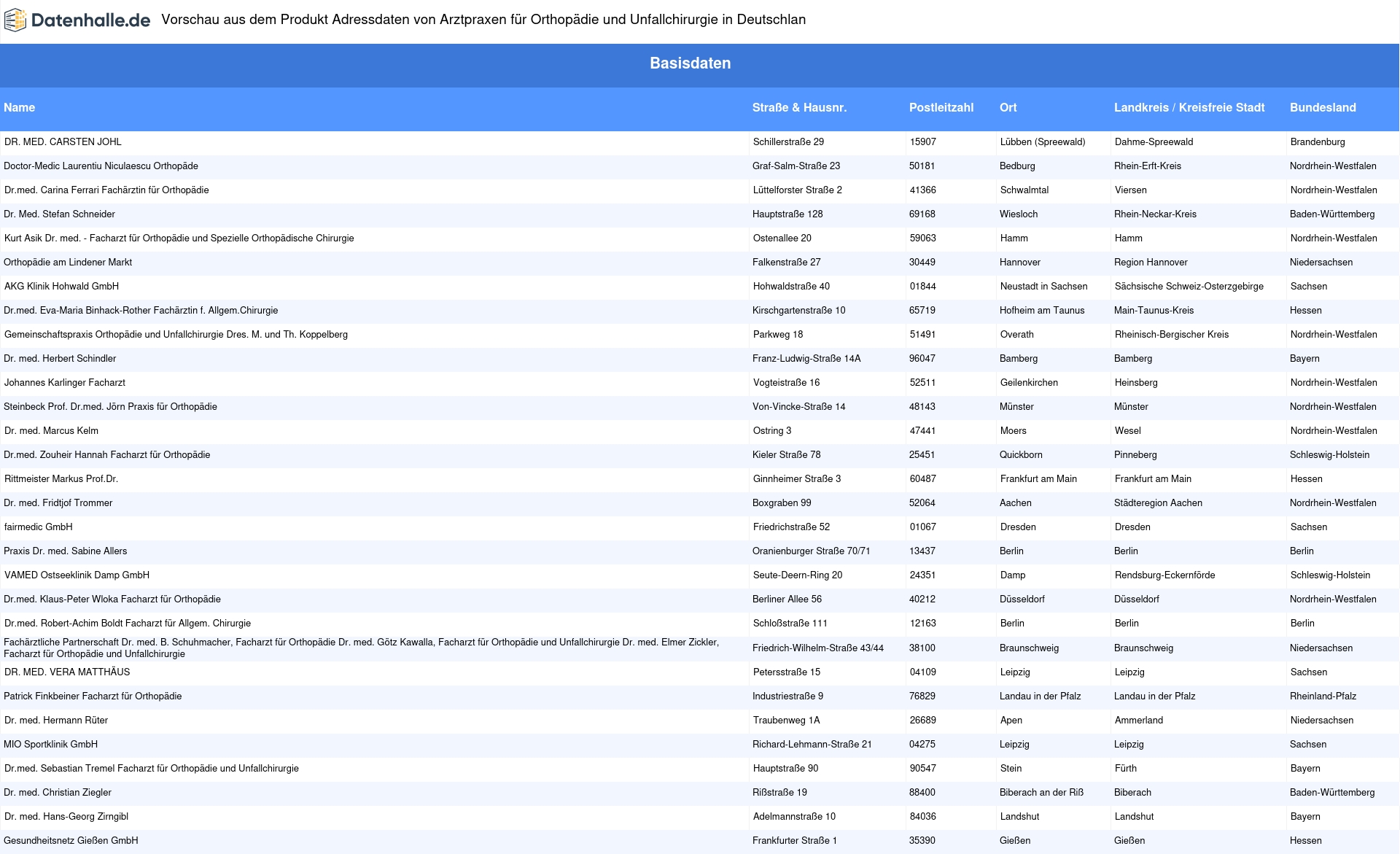Click the Postleitzahl column header
1400x854 pixels.
pos(941,108)
